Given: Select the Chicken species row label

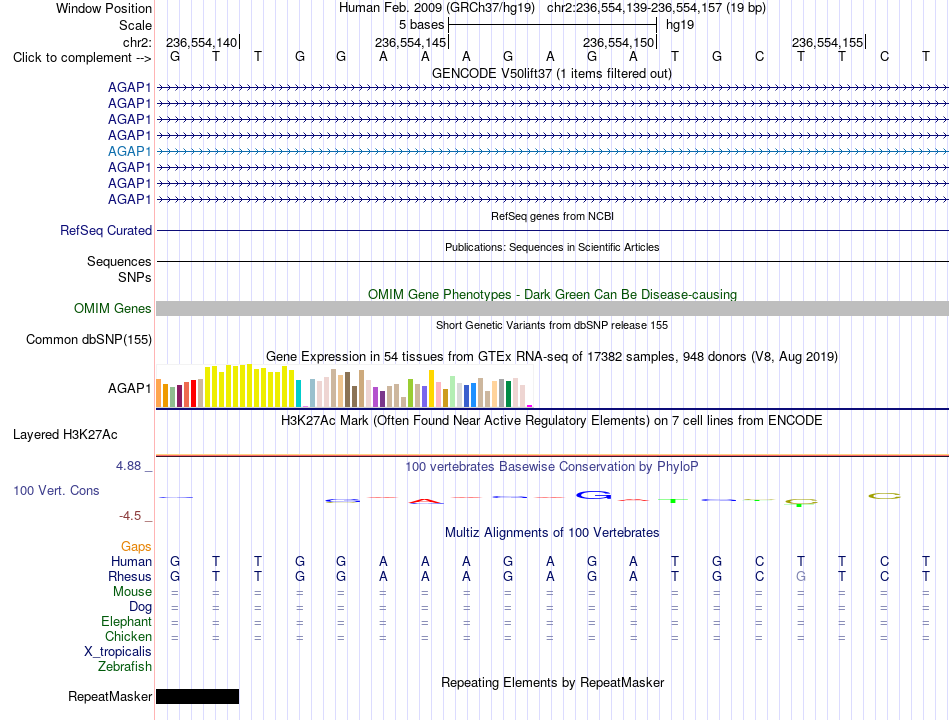Looking at the screenshot, I should (x=128, y=636).
